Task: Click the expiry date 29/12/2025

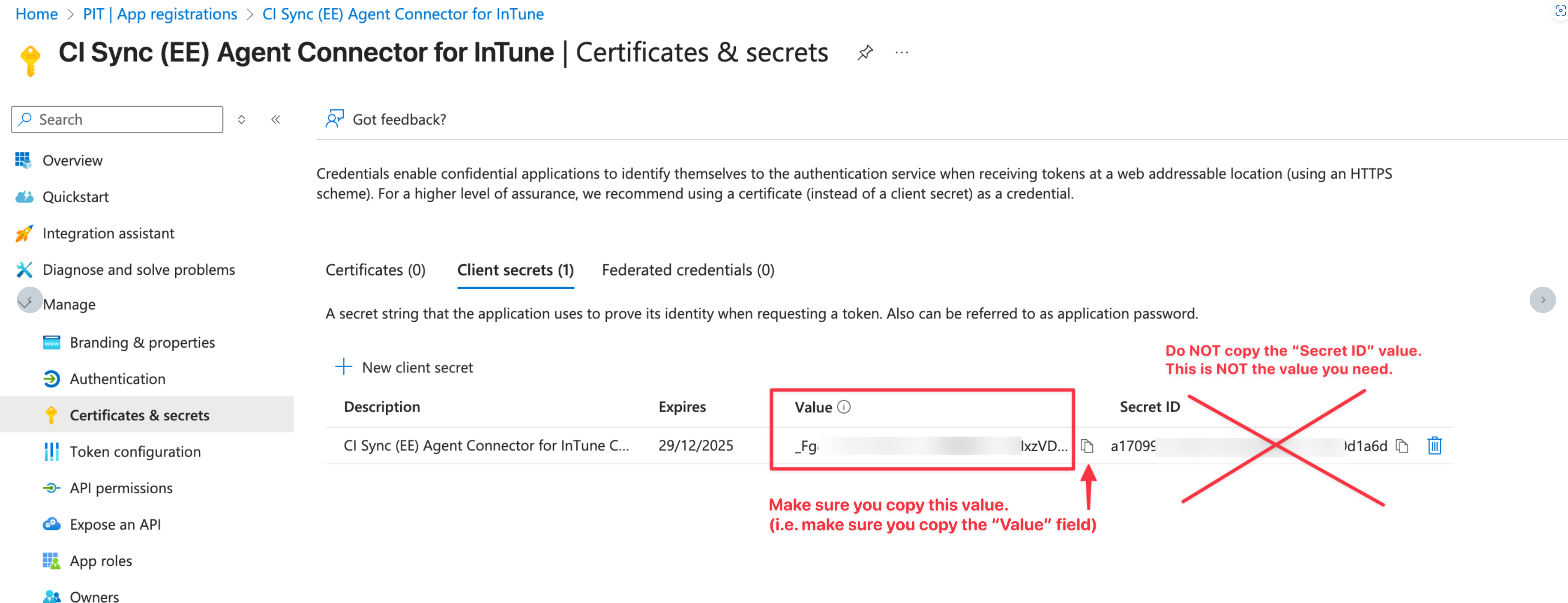Action: click(696, 445)
